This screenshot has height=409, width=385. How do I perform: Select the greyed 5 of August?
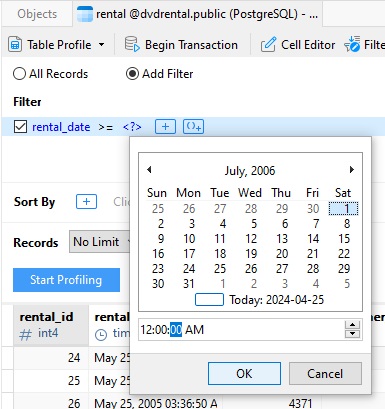tap(347, 284)
